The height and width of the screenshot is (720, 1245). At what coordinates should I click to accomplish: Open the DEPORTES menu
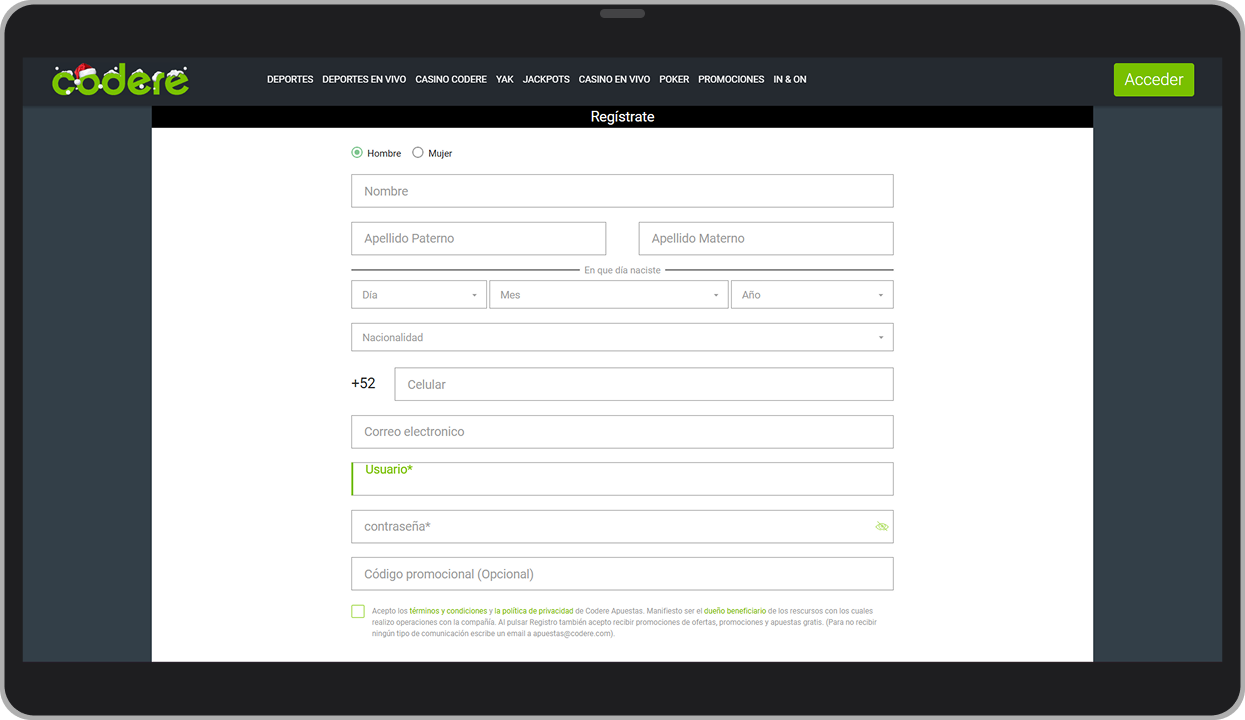(x=289, y=79)
